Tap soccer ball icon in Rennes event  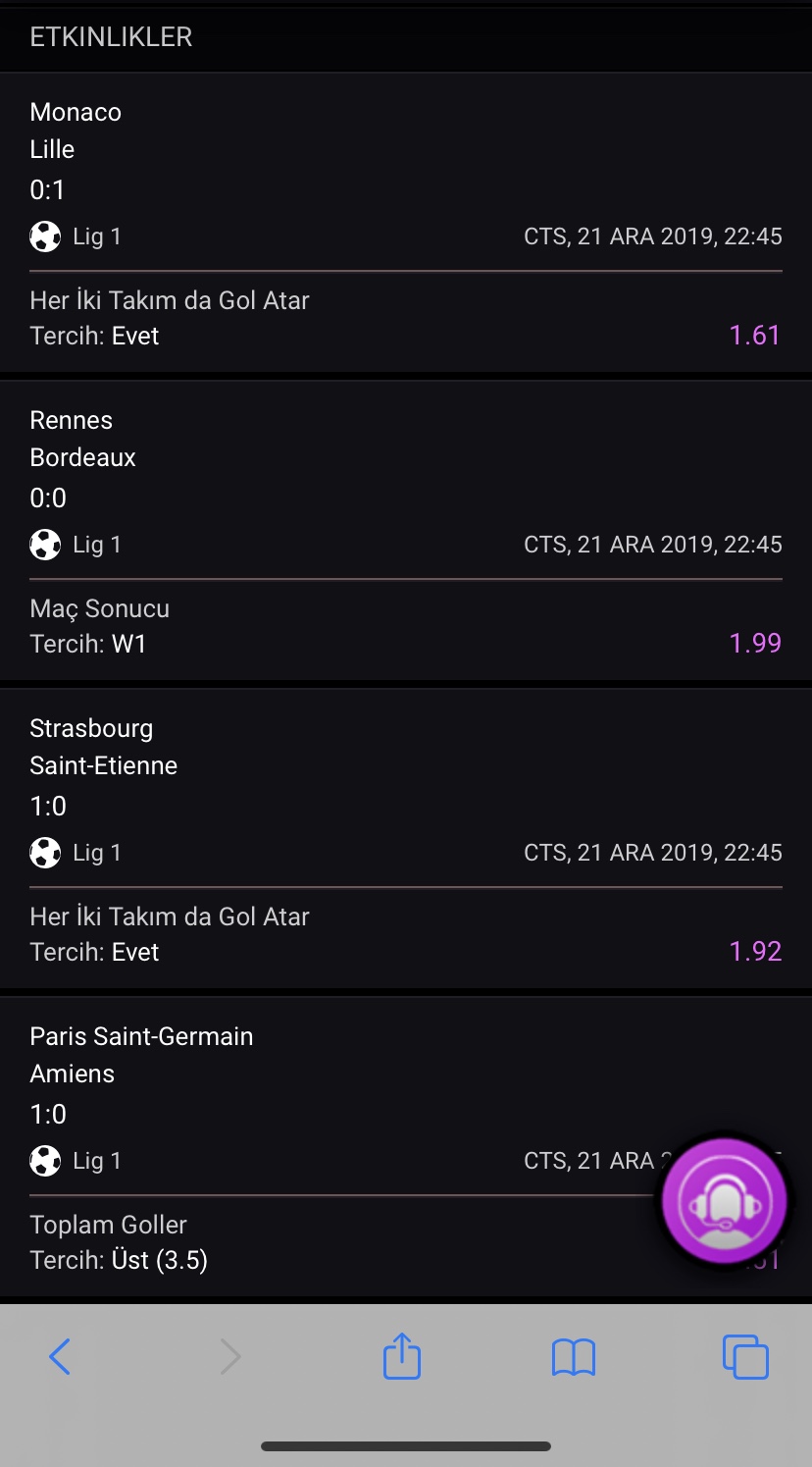(45, 545)
